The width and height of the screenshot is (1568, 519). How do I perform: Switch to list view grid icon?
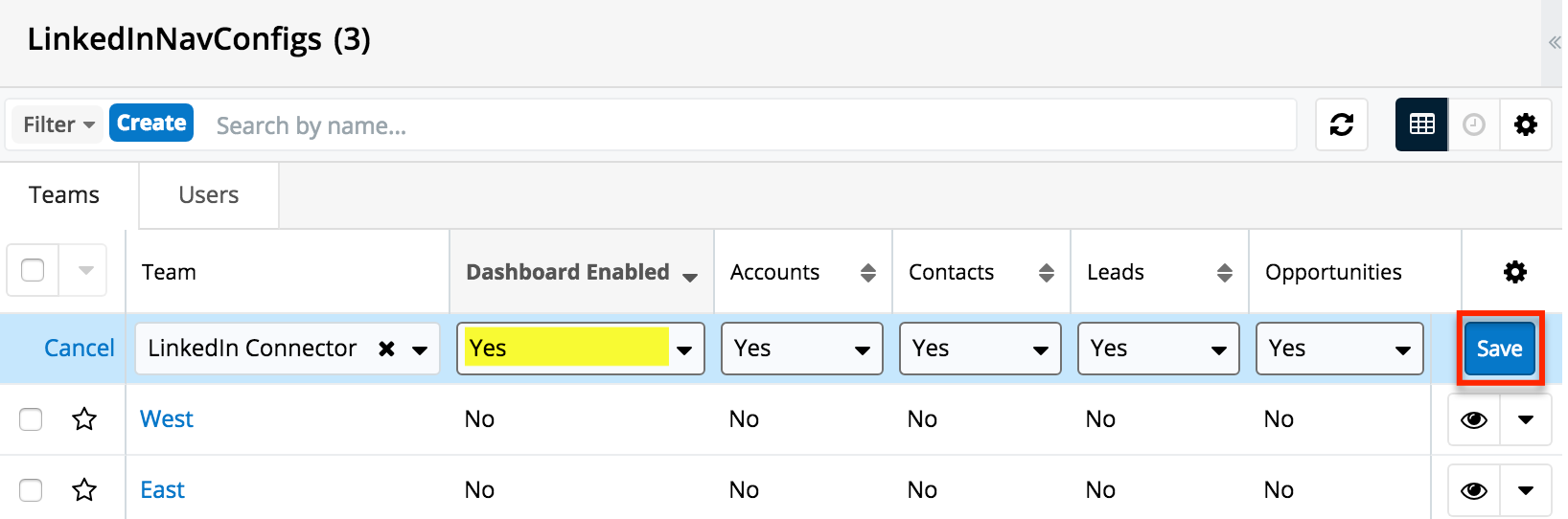pos(1421,124)
